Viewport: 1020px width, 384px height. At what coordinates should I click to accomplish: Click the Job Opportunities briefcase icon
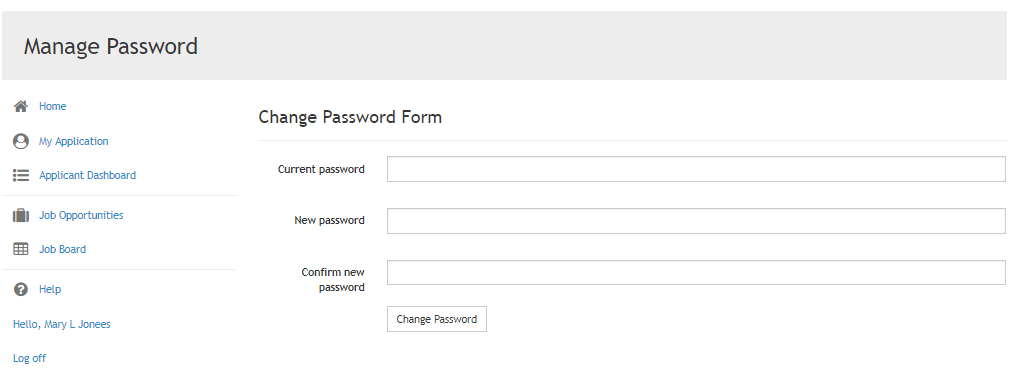(21, 215)
